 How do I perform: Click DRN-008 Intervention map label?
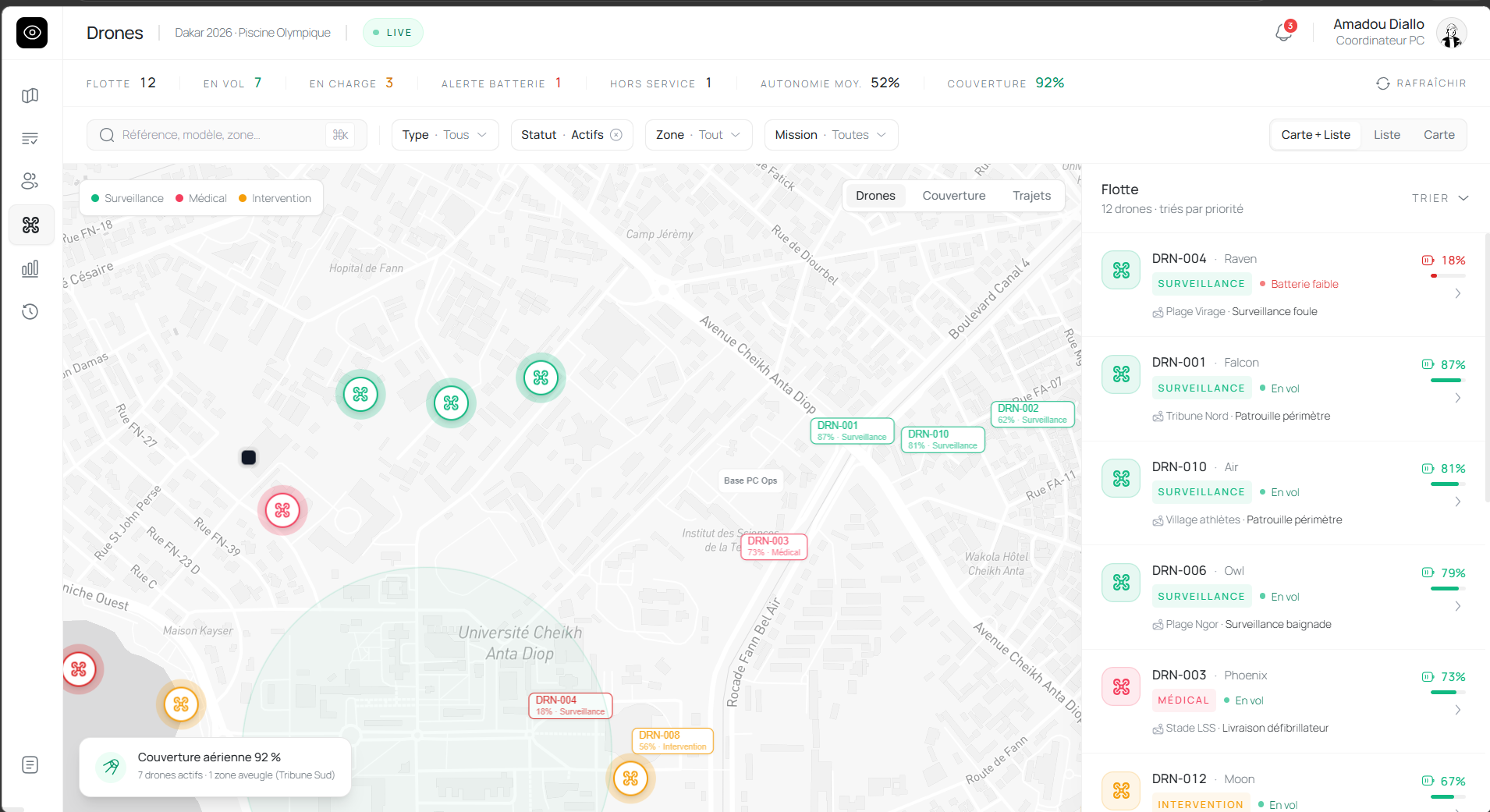coord(672,741)
